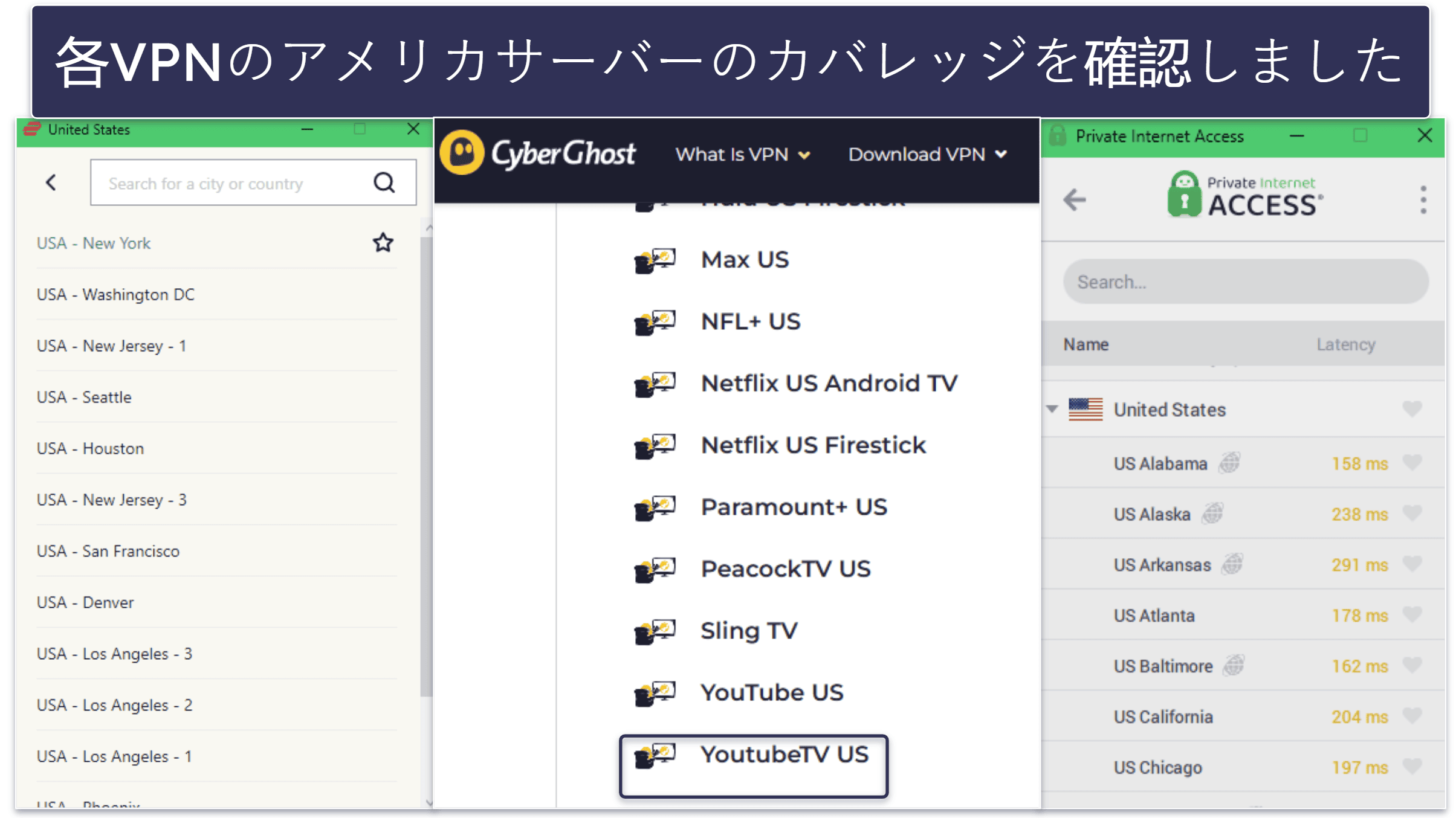The width and height of the screenshot is (1456, 818).
Task: Sort PIA regions by Name column
Action: click(1086, 344)
